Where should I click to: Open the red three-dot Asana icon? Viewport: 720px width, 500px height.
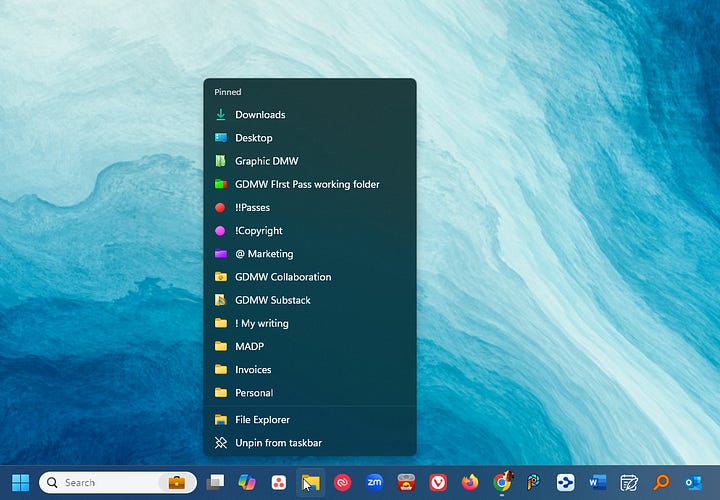[x=279, y=483]
